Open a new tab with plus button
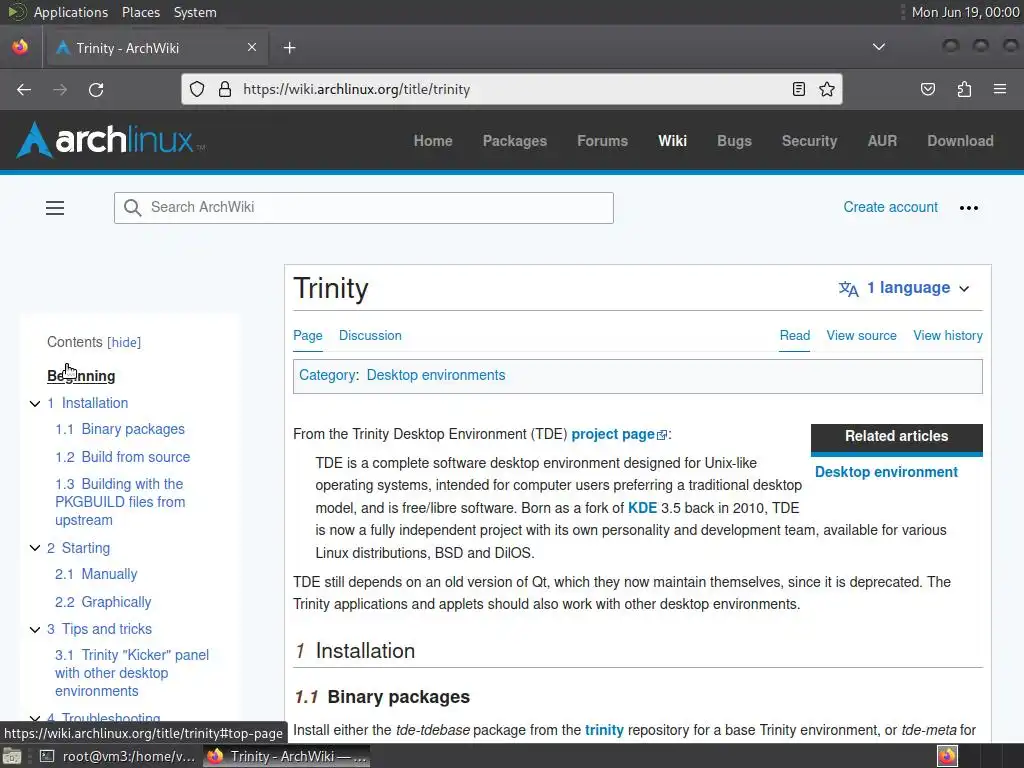 click(289, 48)
